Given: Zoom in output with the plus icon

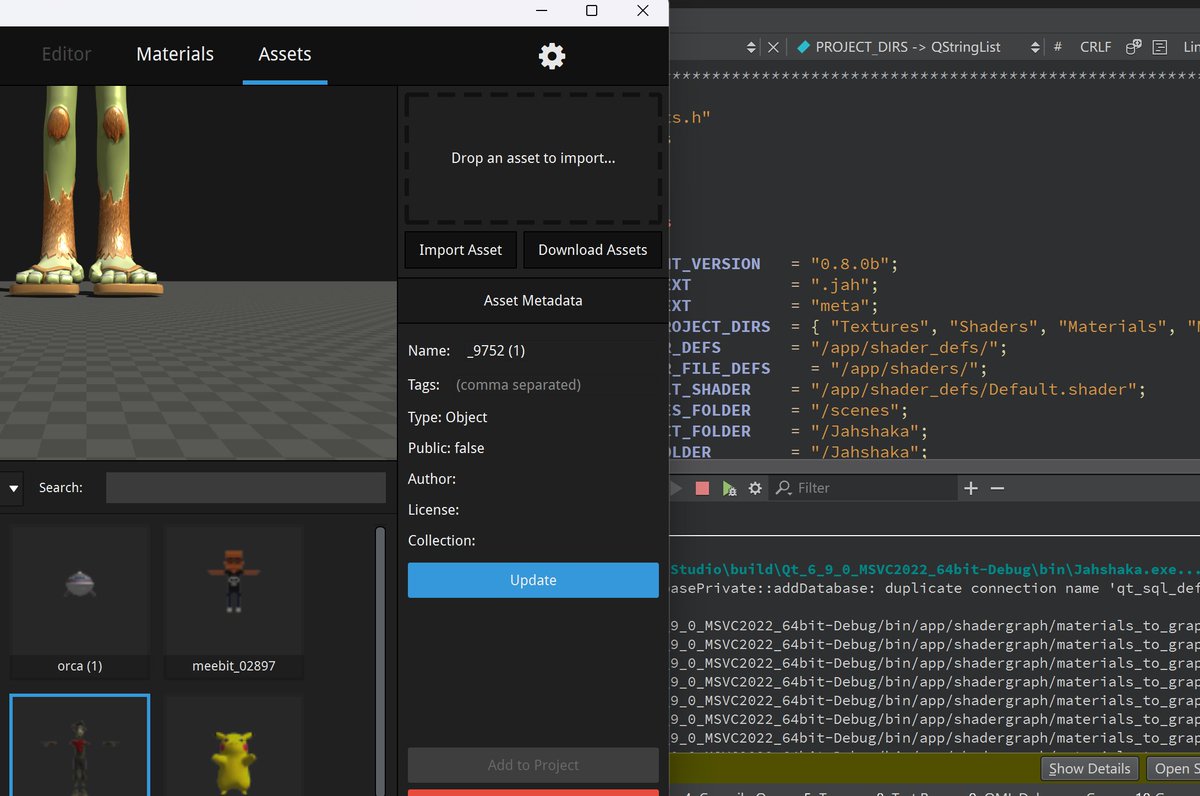Looking at the screenshot, I should pyautogui.click(x=970, y=488).
